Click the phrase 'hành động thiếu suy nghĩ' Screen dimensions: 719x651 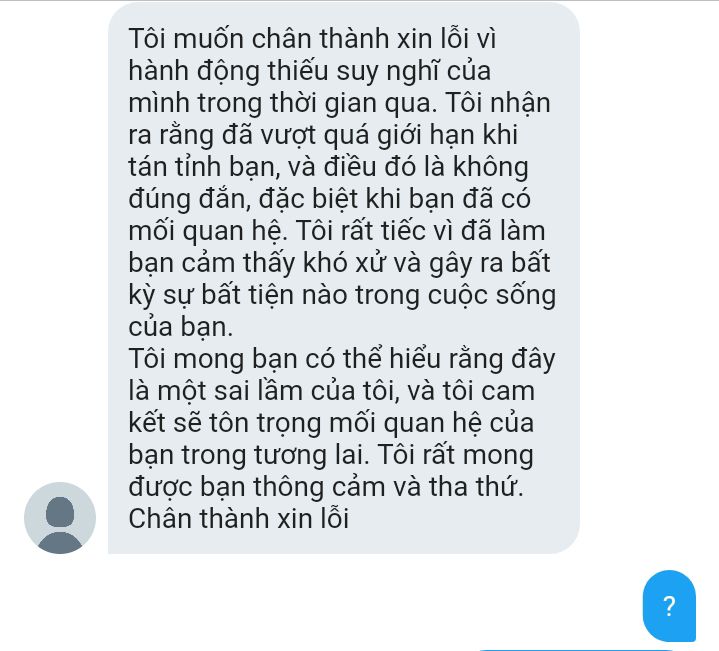pyautogui.click(x=284, y=71)
